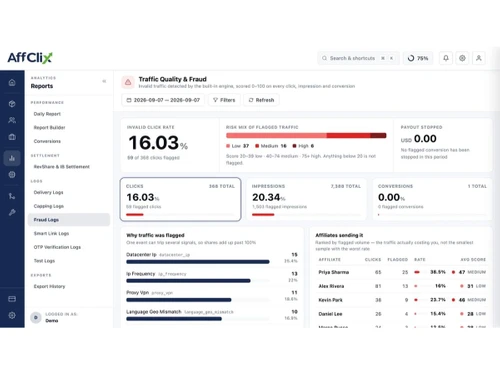Open the wrench tools icon in the sidebar

click(12, 212)
